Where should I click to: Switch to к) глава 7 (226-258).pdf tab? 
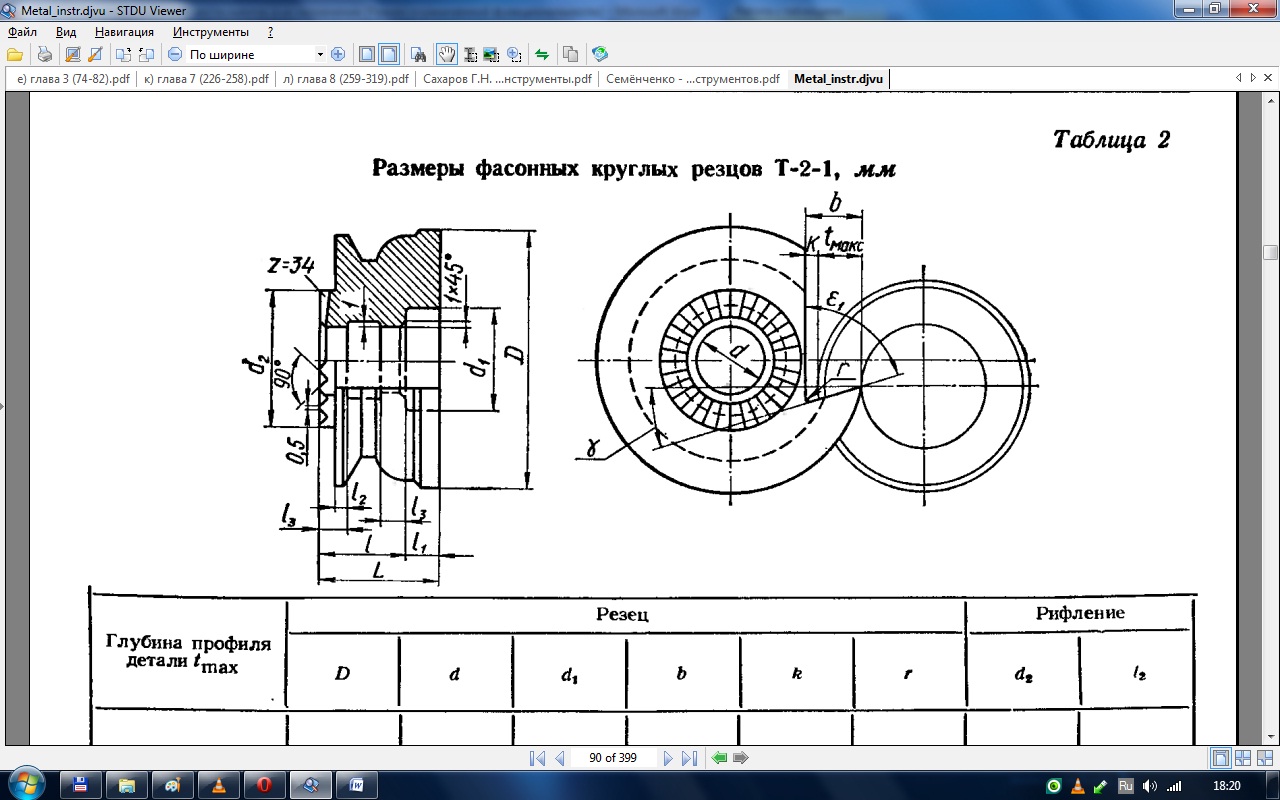click(206, 79)
